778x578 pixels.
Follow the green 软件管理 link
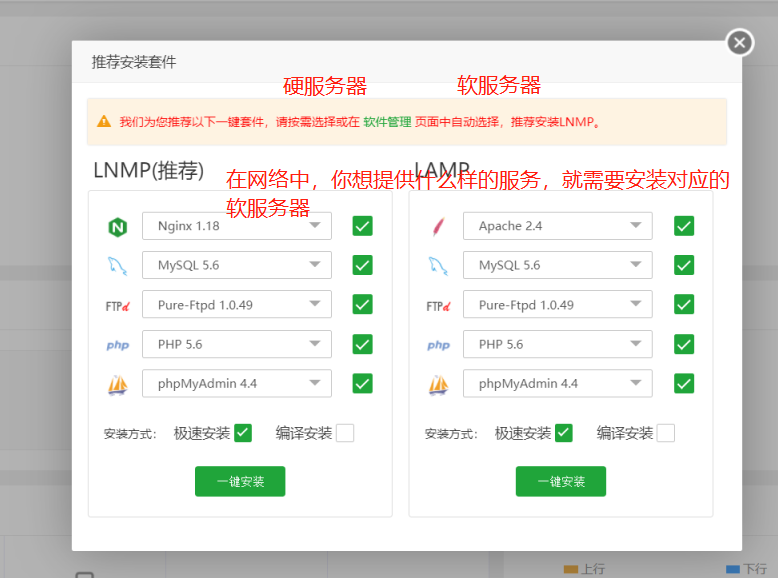[388, 122]
